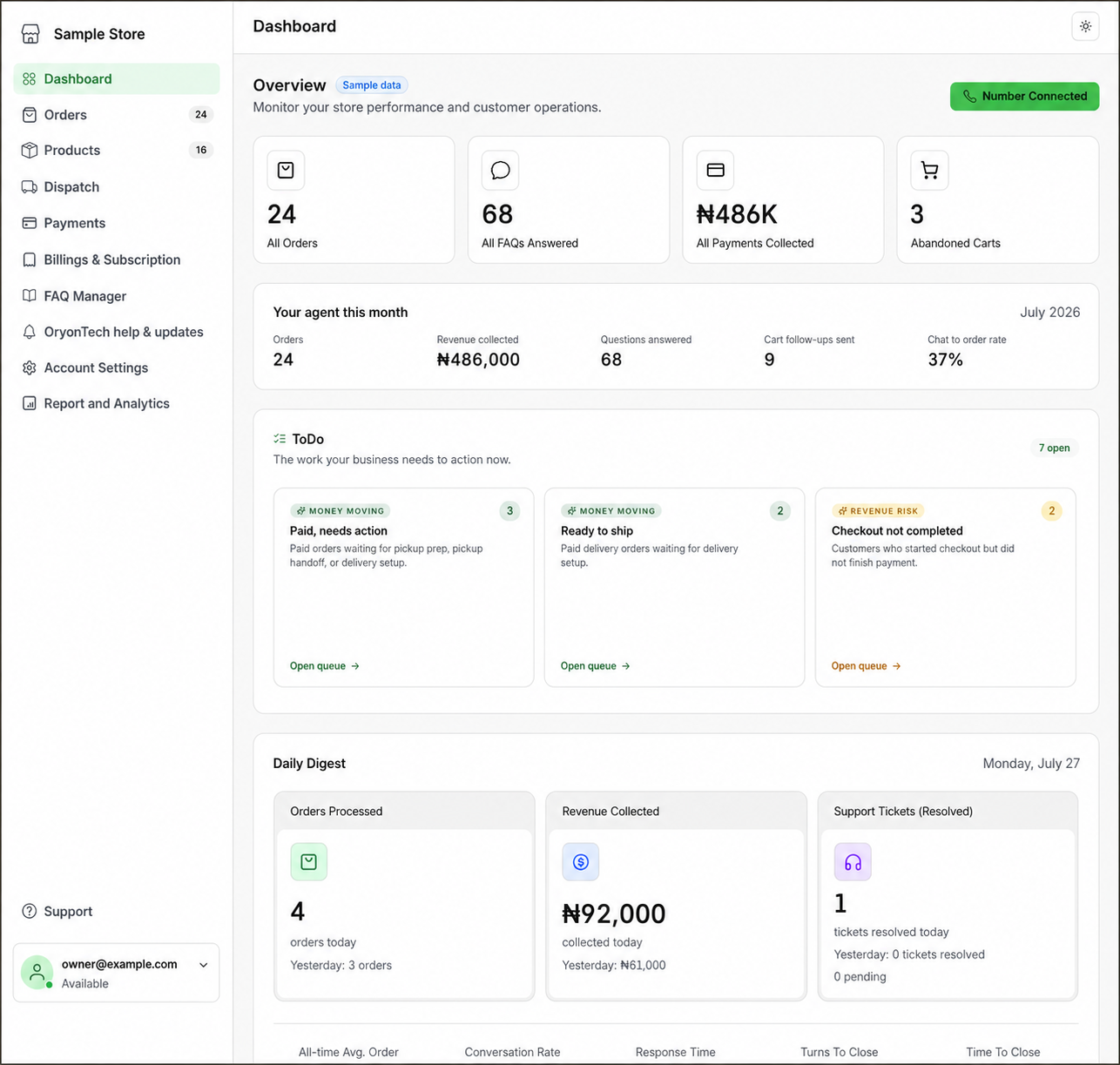The image size is (1120, 1065).
Task: Go to Account Settings
Action: click(x=117, y=367)
